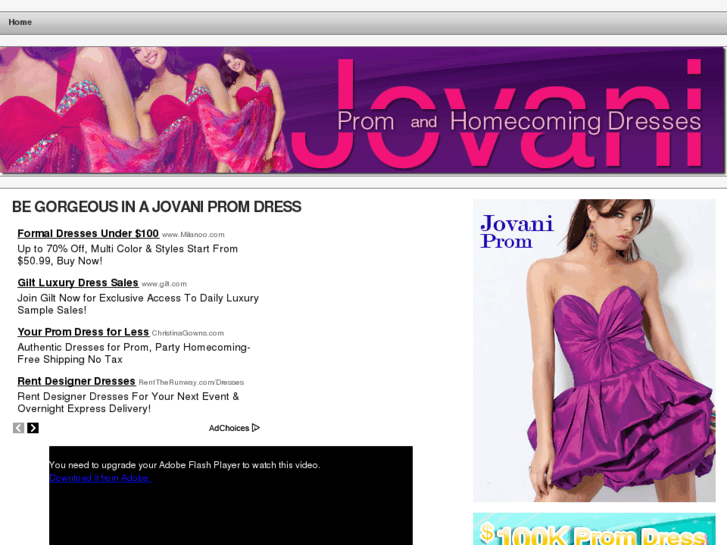The height and width of the screenshot is (545, 727).
Task: Click the Overnight Express Delivery ad description
Action: 128,402
